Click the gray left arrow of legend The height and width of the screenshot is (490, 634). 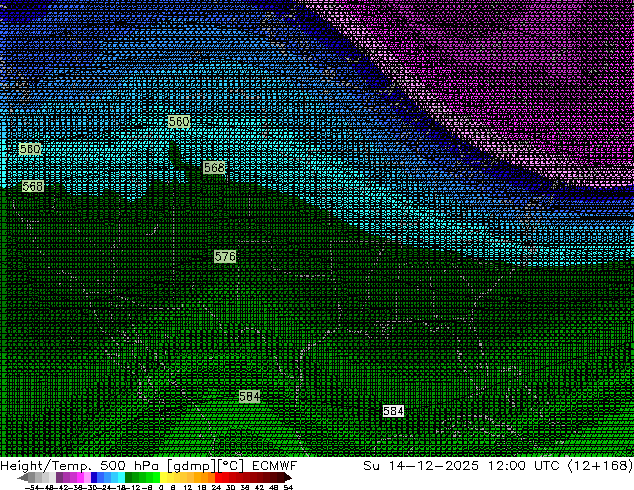tap(23, 477)
